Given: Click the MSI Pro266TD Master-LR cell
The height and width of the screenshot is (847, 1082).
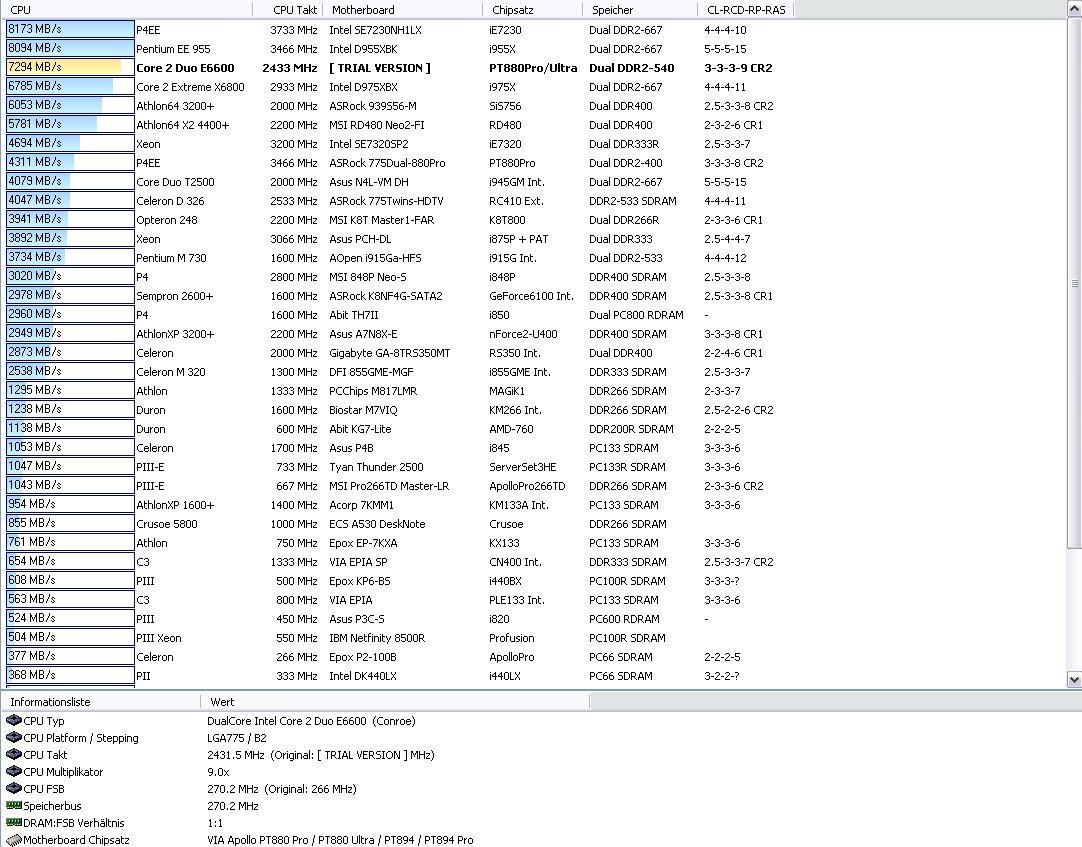Looking at the screenshot, I should coord(389,485).
